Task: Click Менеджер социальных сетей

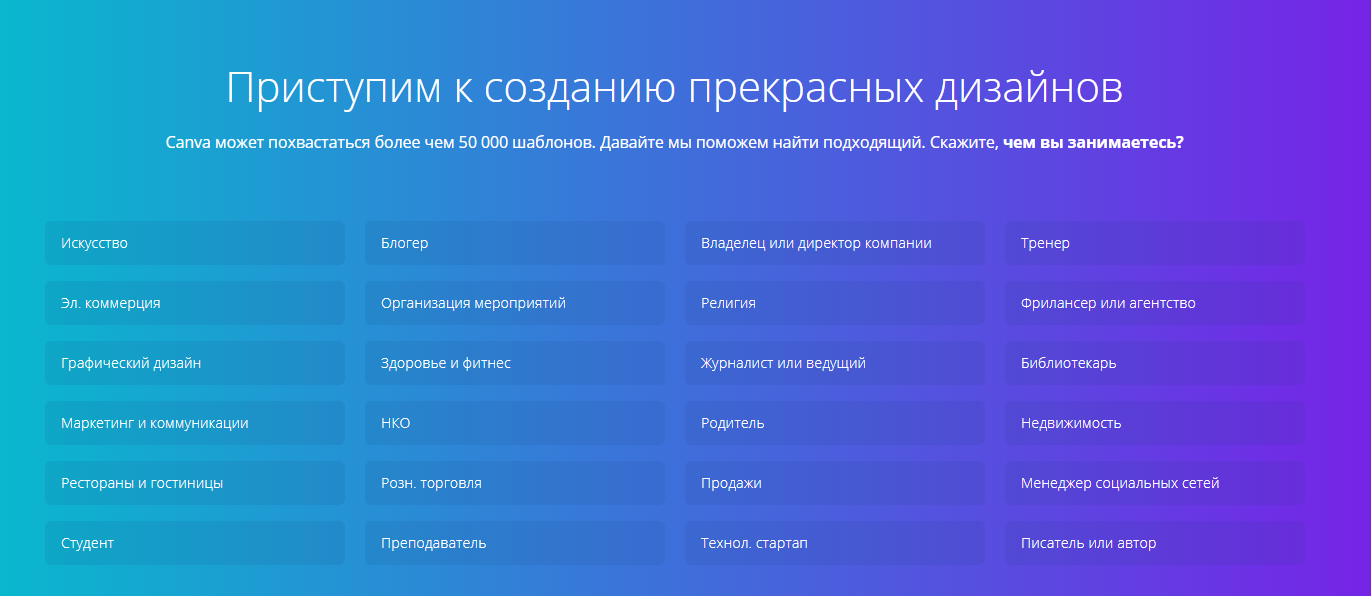Action: click(x=1155, y=483)
